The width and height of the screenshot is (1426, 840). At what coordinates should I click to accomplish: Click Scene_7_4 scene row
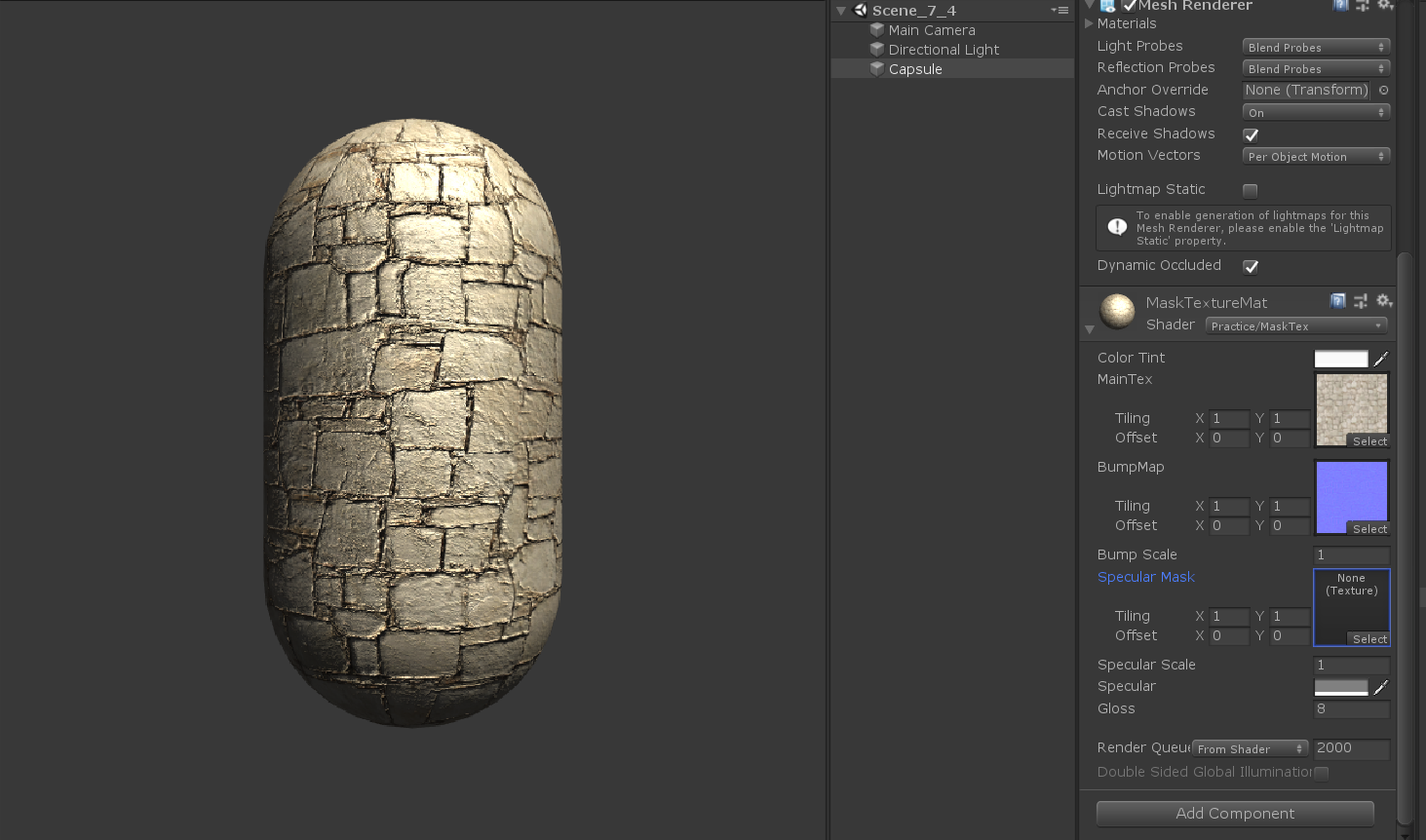(952, 11)
